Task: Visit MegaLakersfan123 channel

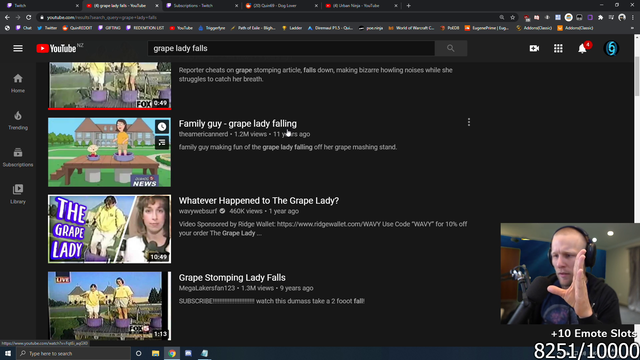Action: pyautogui.click(x=207, y=288)
